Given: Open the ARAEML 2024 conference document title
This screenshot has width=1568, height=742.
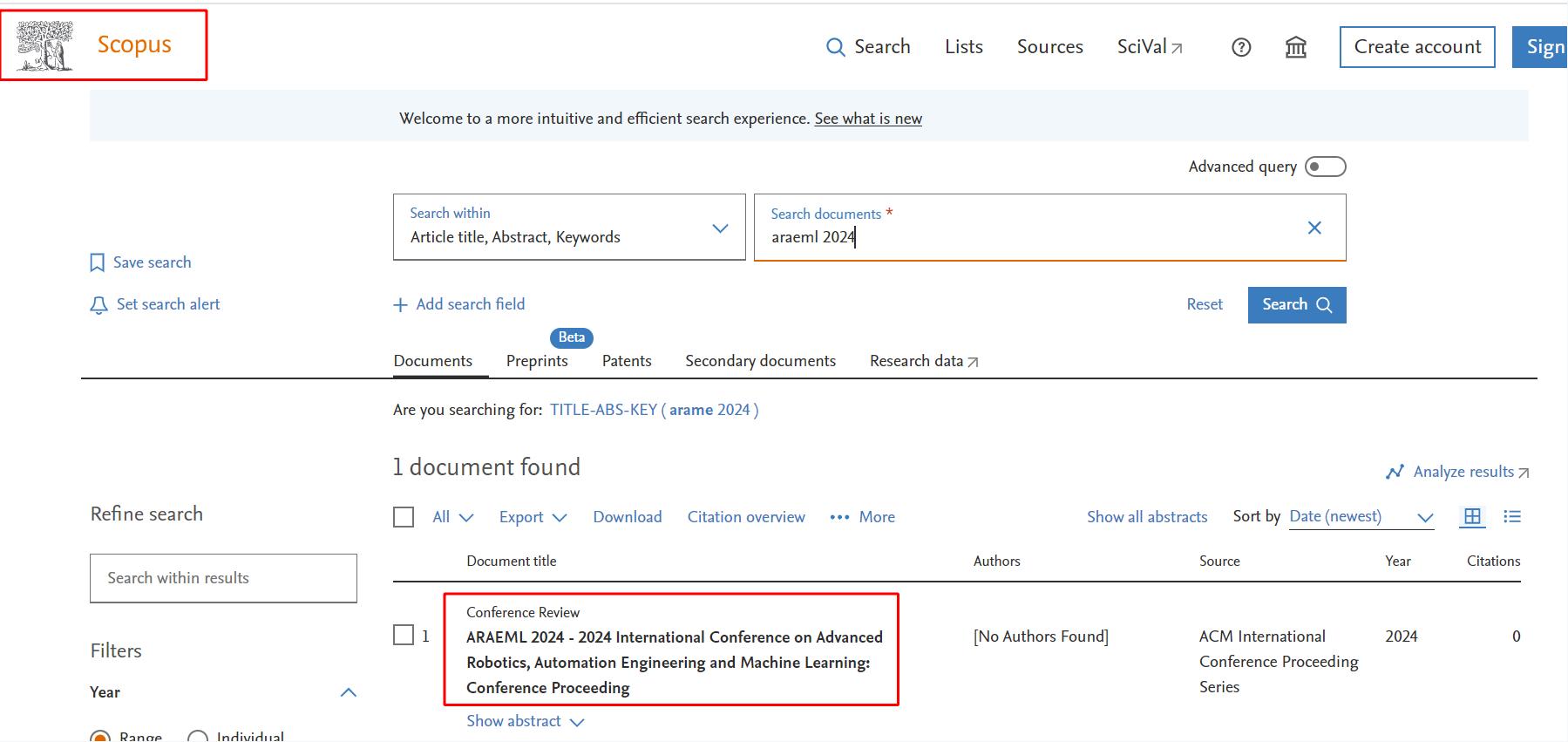Looking at the screenshot, I should click(x=675, y=663).
